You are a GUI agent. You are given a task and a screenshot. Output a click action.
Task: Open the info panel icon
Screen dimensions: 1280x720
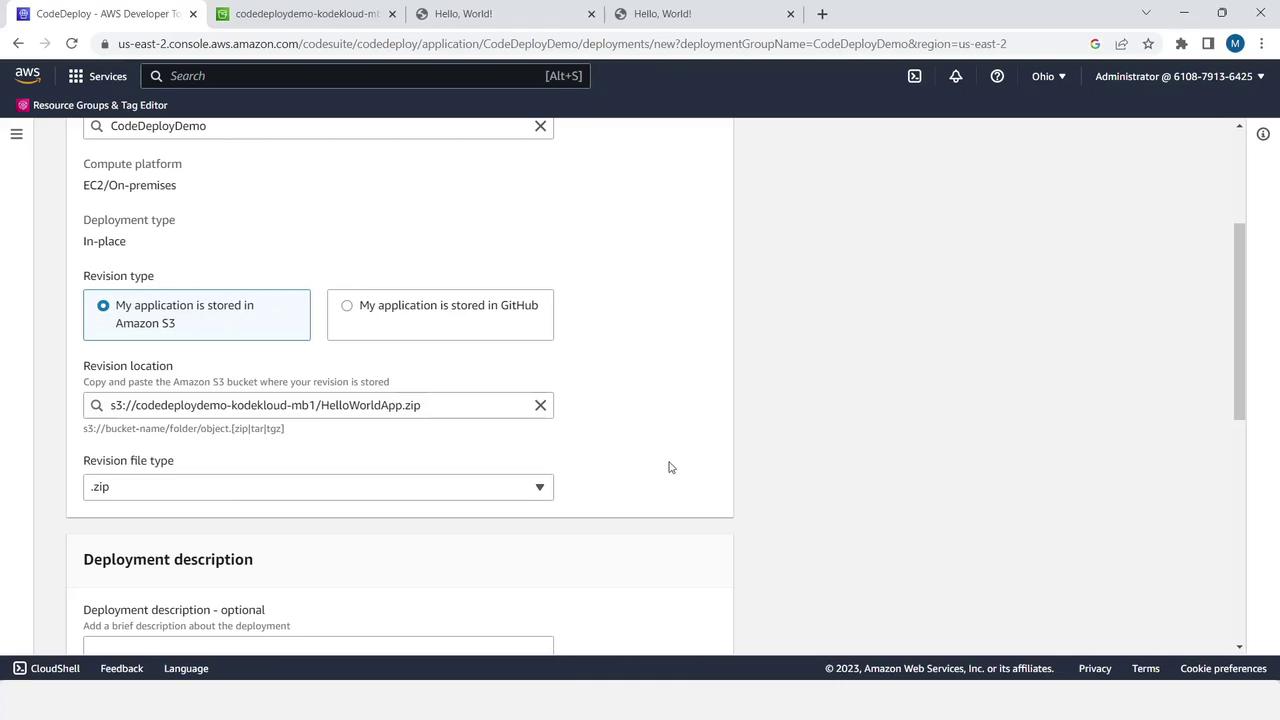[1263, 134]
